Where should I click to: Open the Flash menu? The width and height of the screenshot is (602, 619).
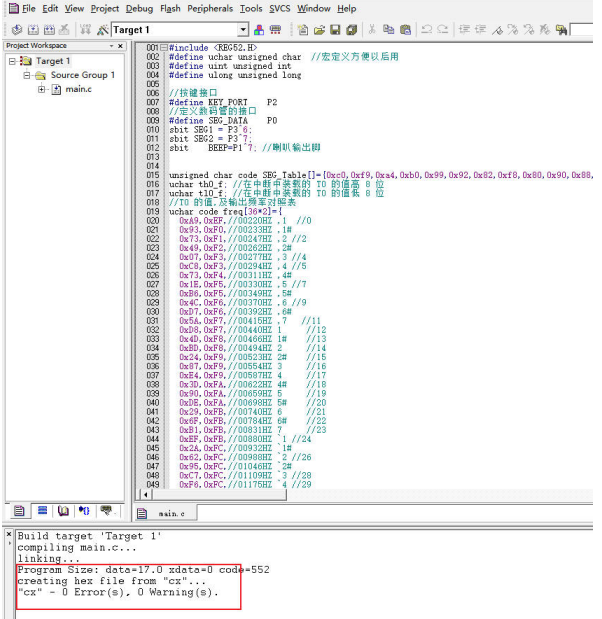[170, 8]
